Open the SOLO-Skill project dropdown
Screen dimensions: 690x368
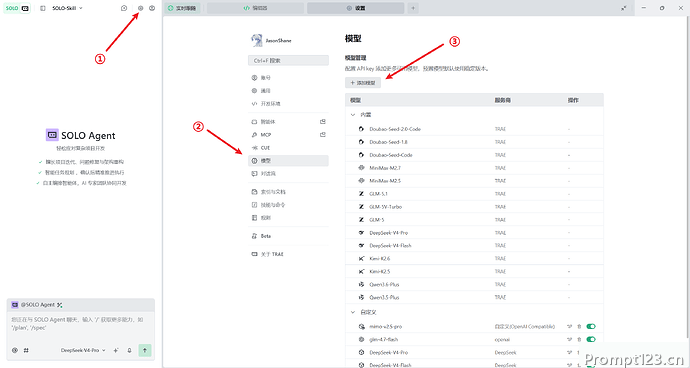67,8
